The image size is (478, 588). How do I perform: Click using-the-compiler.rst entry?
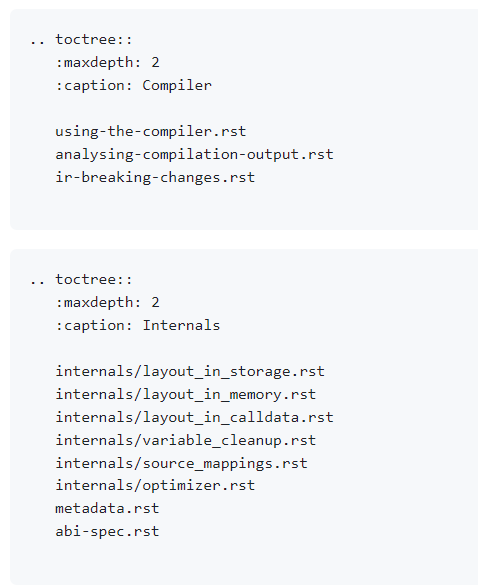pyautogui.click(x=151, y=131)
